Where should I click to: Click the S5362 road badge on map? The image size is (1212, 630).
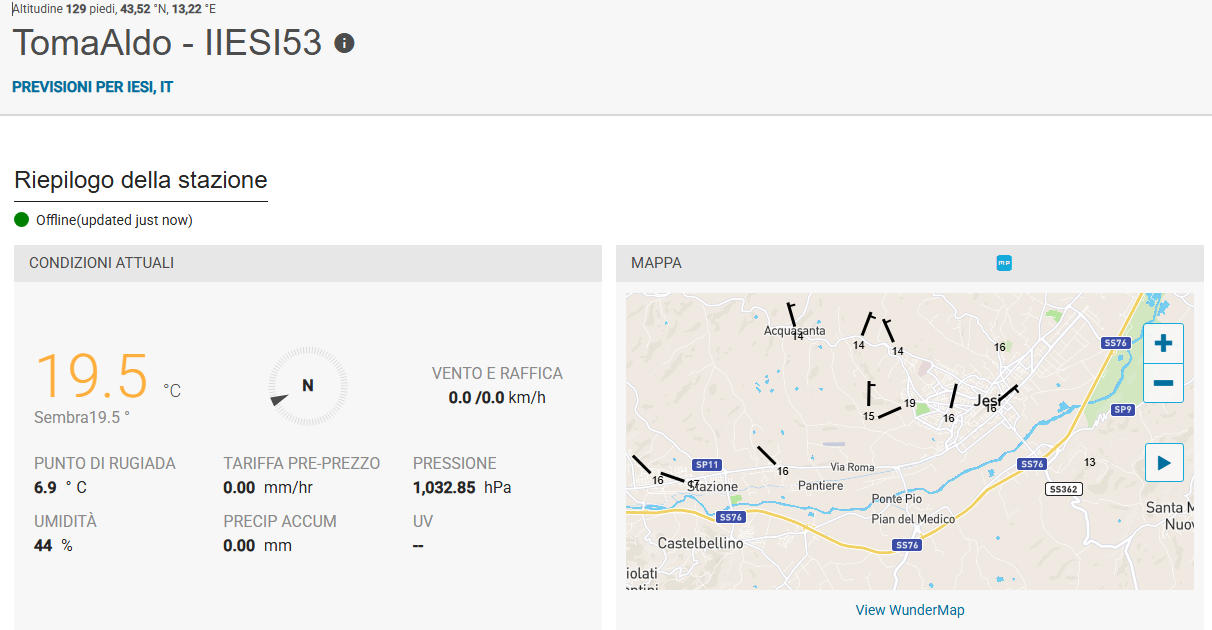1062,489
